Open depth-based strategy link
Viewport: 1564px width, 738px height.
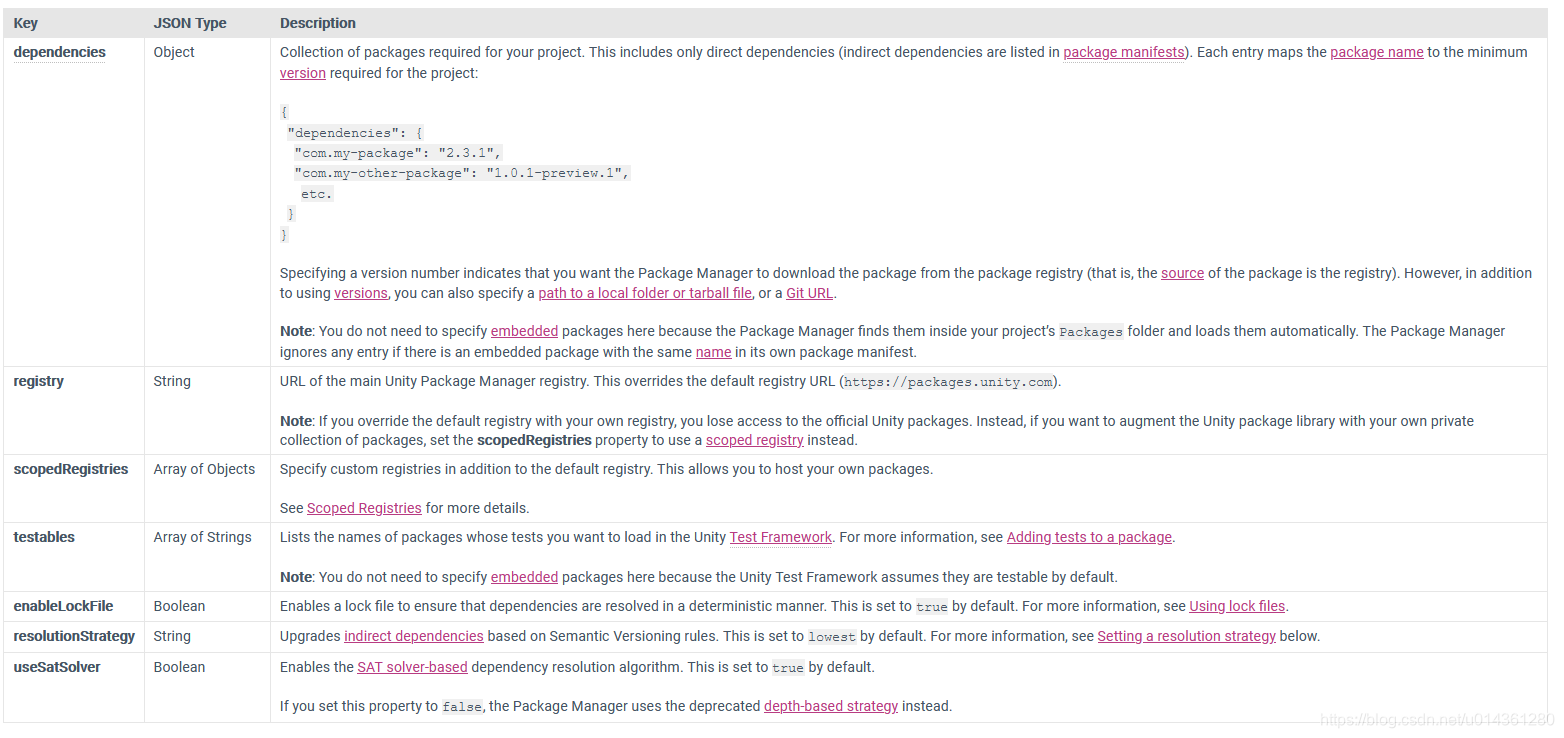[x=831, y=706]
